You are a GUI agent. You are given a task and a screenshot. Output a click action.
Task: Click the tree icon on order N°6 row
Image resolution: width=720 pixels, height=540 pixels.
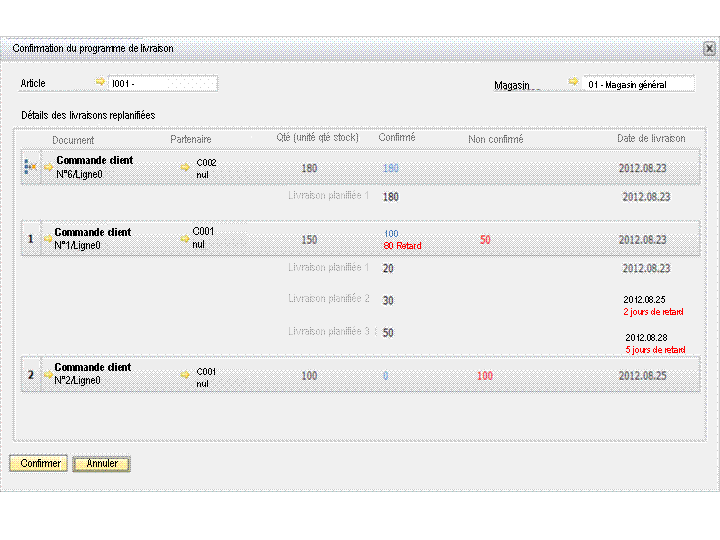coord(30,166)
